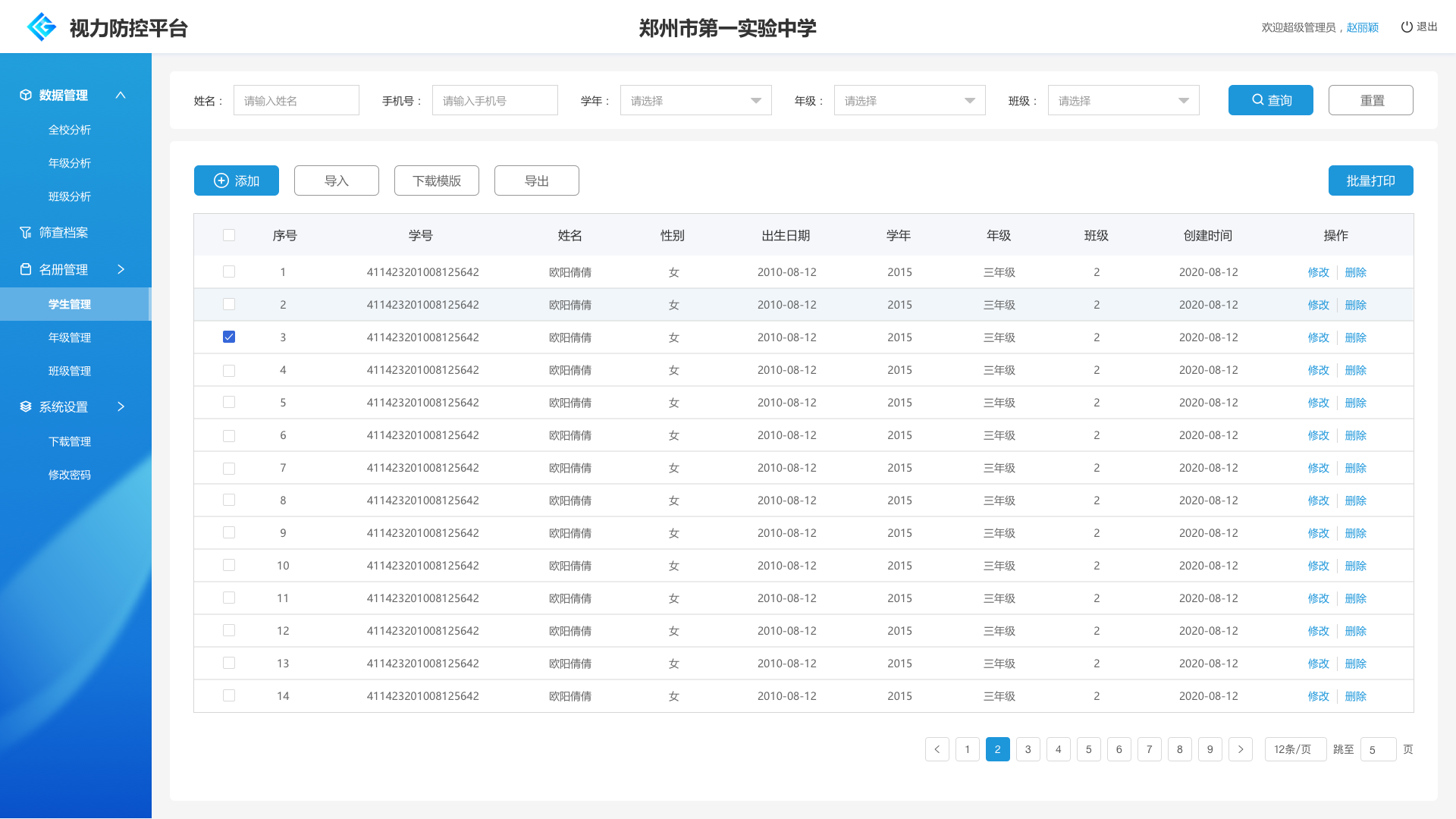Check the checkbox for row 6
Image resolution: width=1456 pixels, height=819 pixels.
pyautogui.click(x=229, y=436)
